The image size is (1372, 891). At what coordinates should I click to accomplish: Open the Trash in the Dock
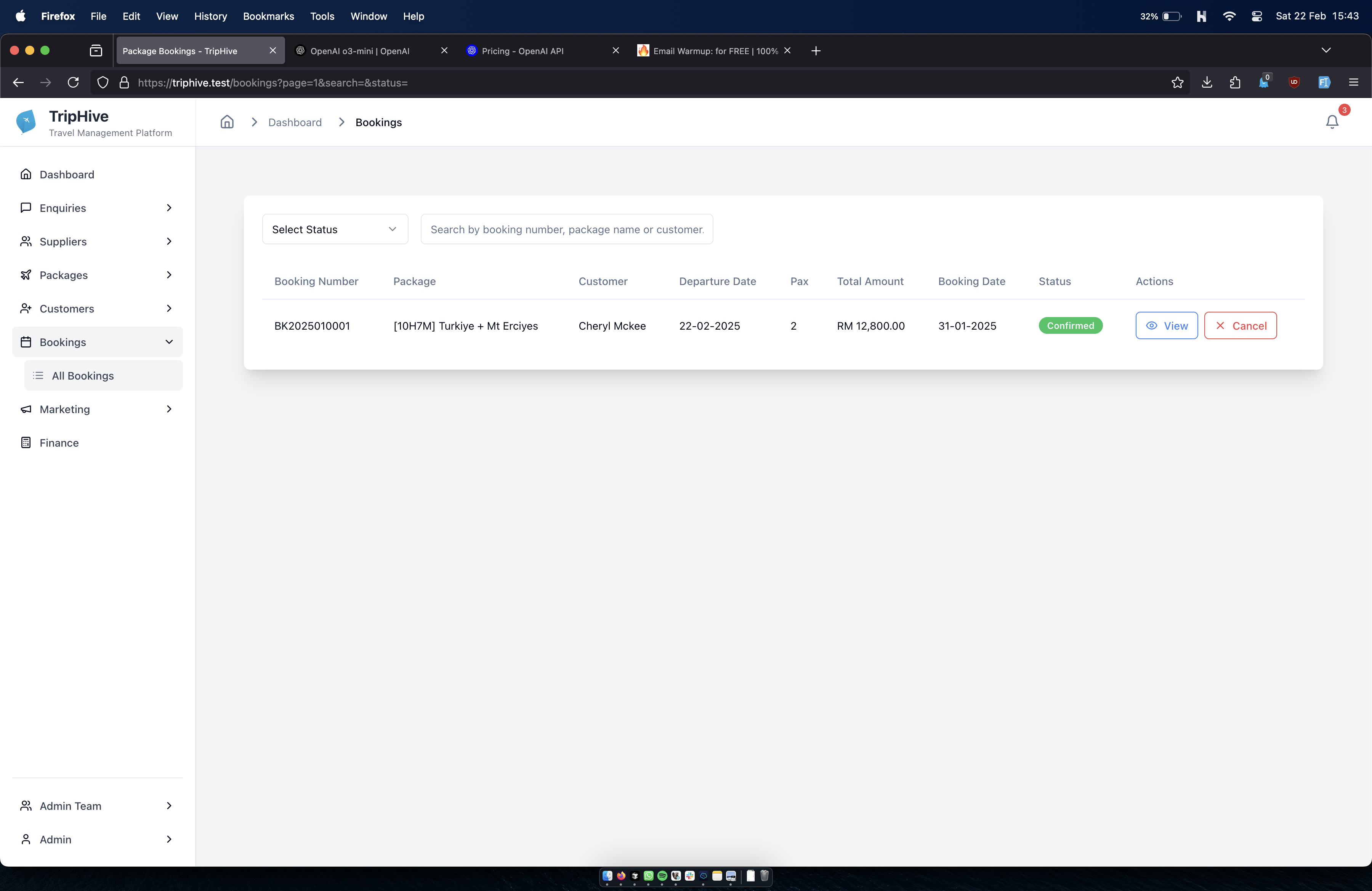[x=765, y=876]
